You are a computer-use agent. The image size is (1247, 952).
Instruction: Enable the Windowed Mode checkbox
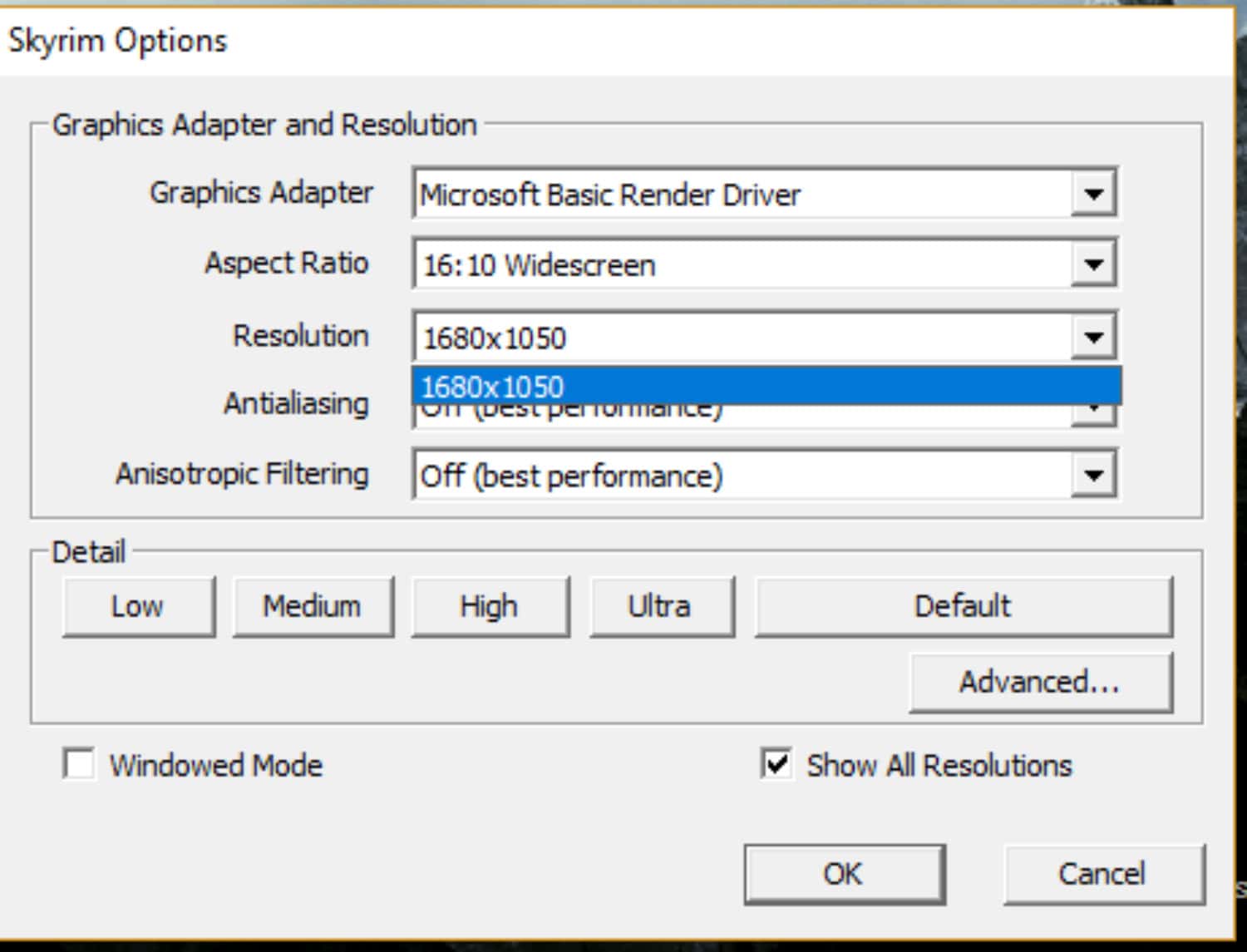[79, 763]
